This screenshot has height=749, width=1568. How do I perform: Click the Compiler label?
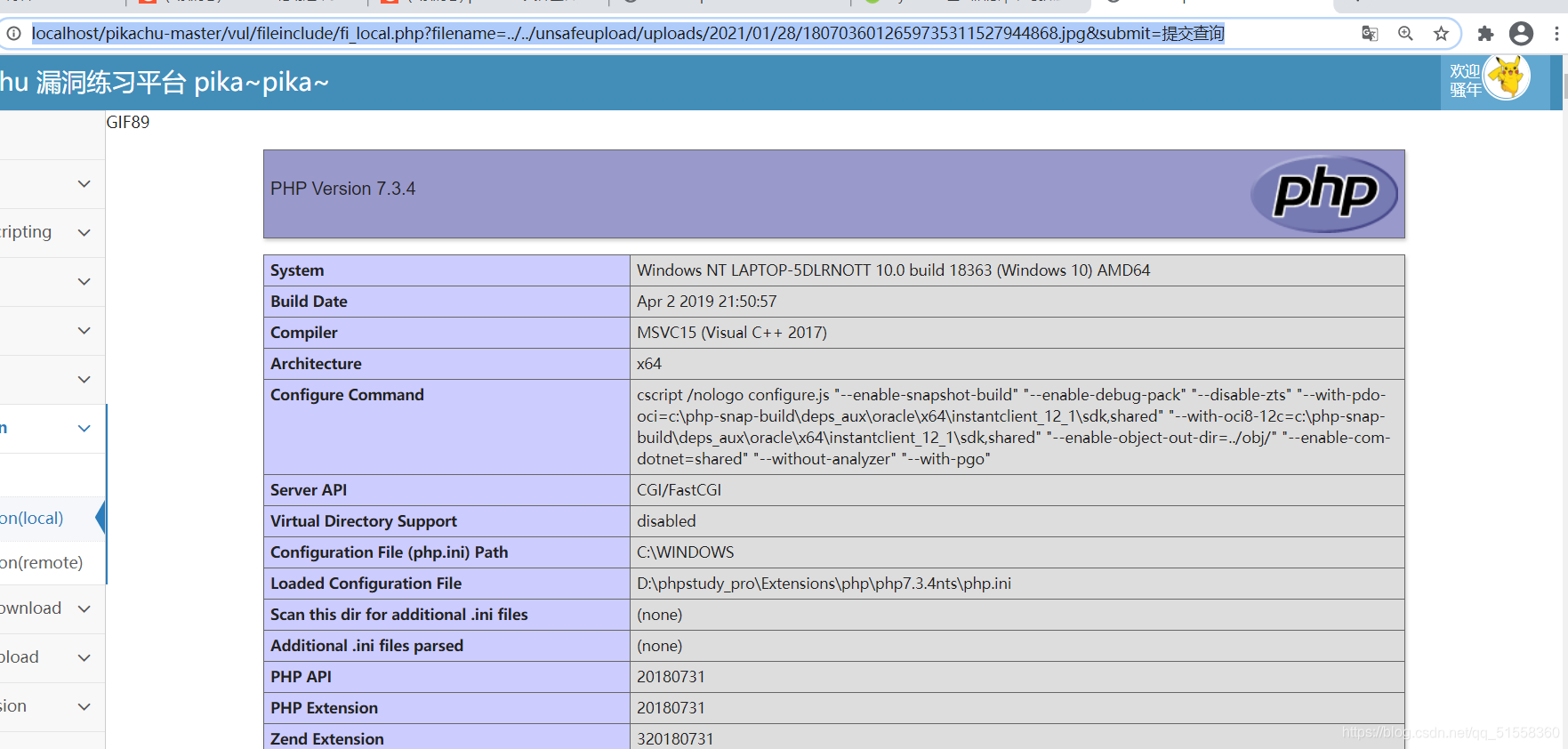pyautogui.click(x=304, y=333)
